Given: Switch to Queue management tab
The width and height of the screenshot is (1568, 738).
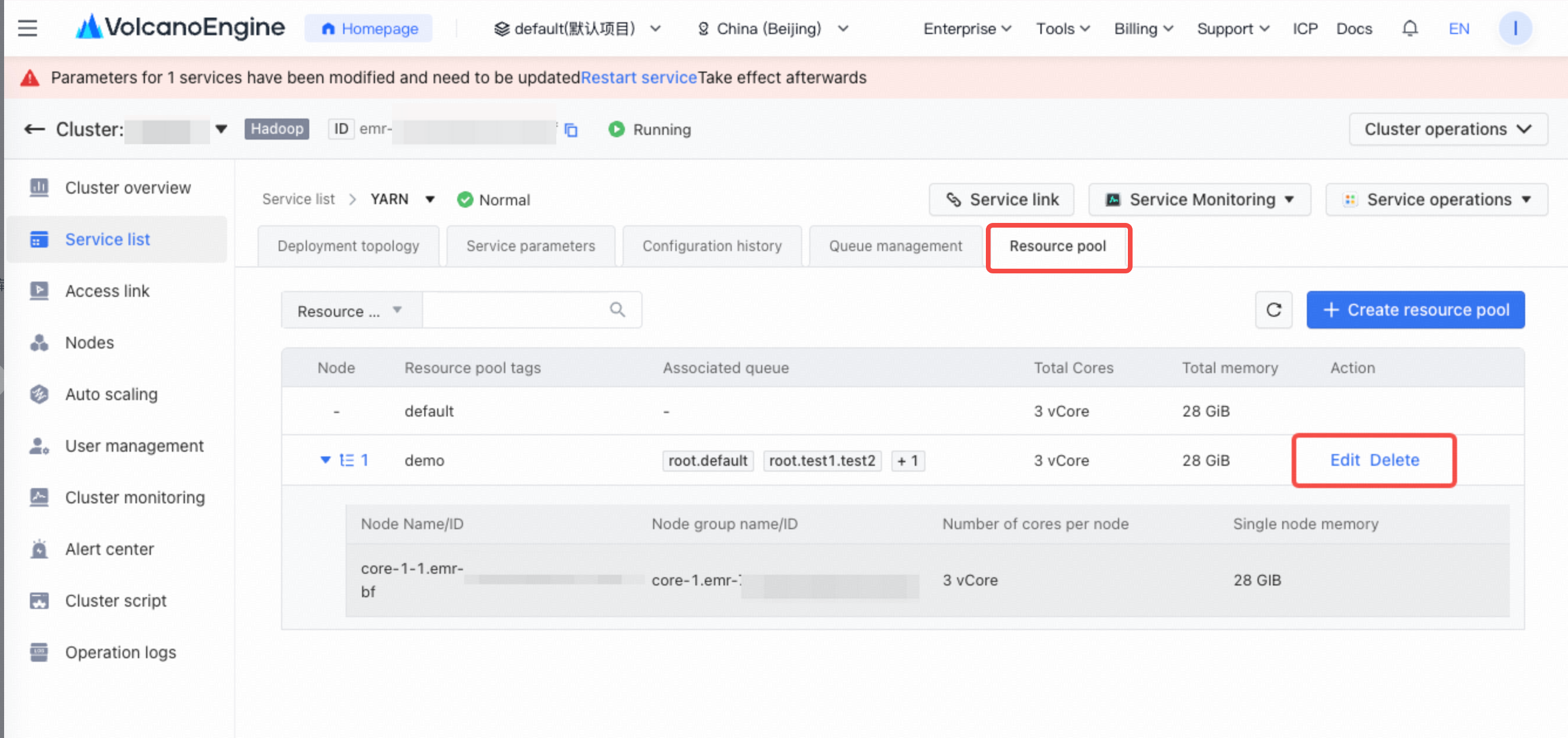Looking at the screenshot, I should click(895, 246).
